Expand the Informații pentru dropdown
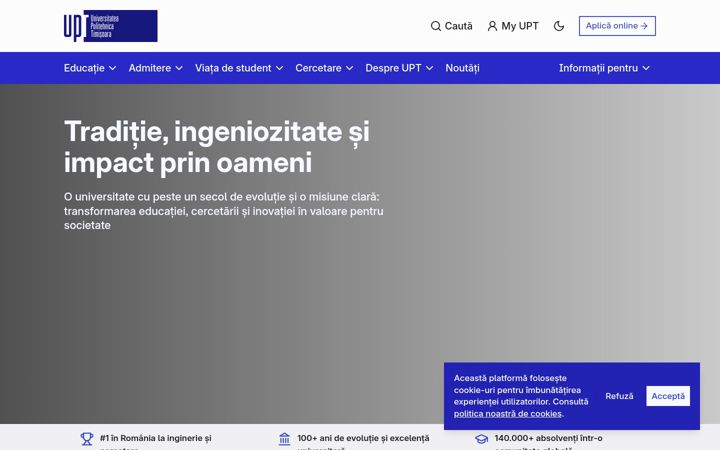 [604, 68]
